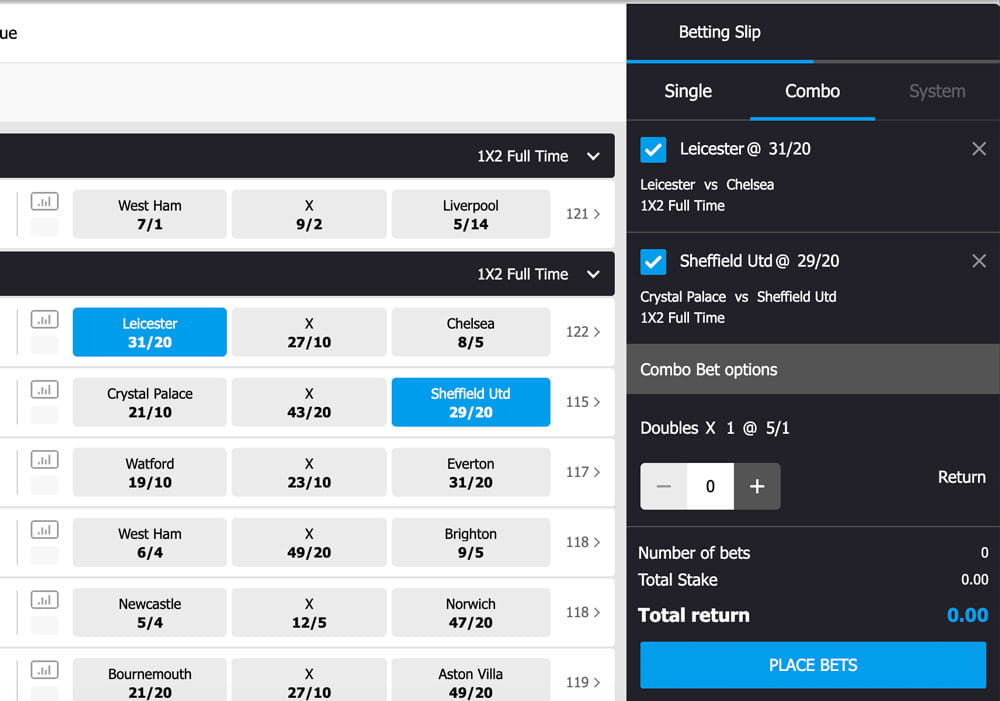Show 122 more markets for Leicester vs Chelsea
Screen dimensions: 1000x701
(x=583, y=332)
